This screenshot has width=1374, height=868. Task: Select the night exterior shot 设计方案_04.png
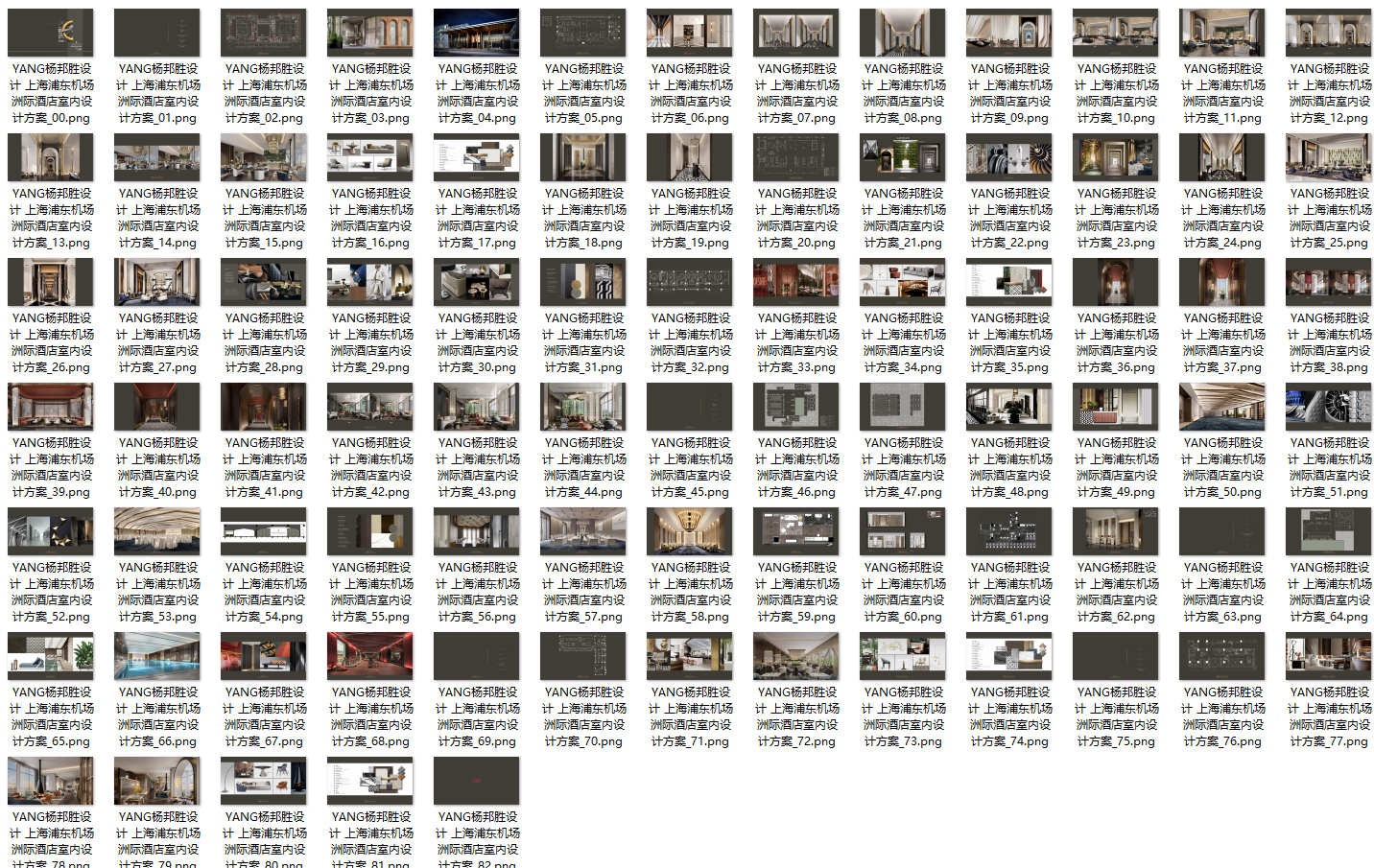[476, 32]
